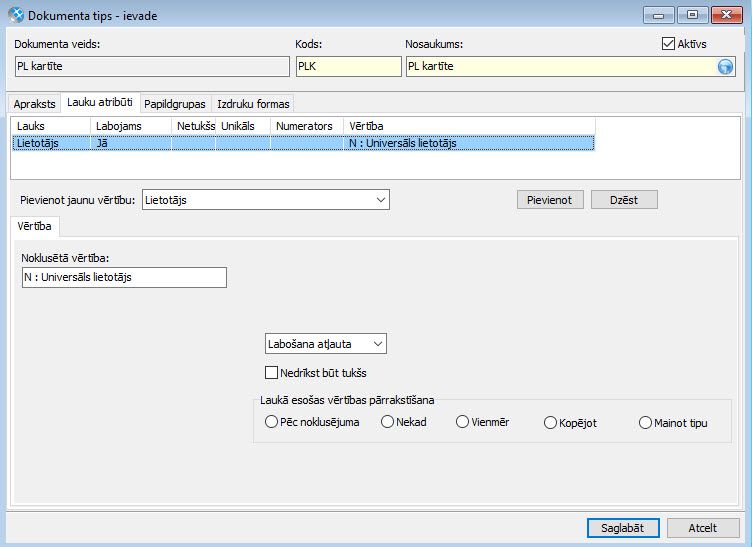Click the Dokumenta veids field

click(152, 66)
